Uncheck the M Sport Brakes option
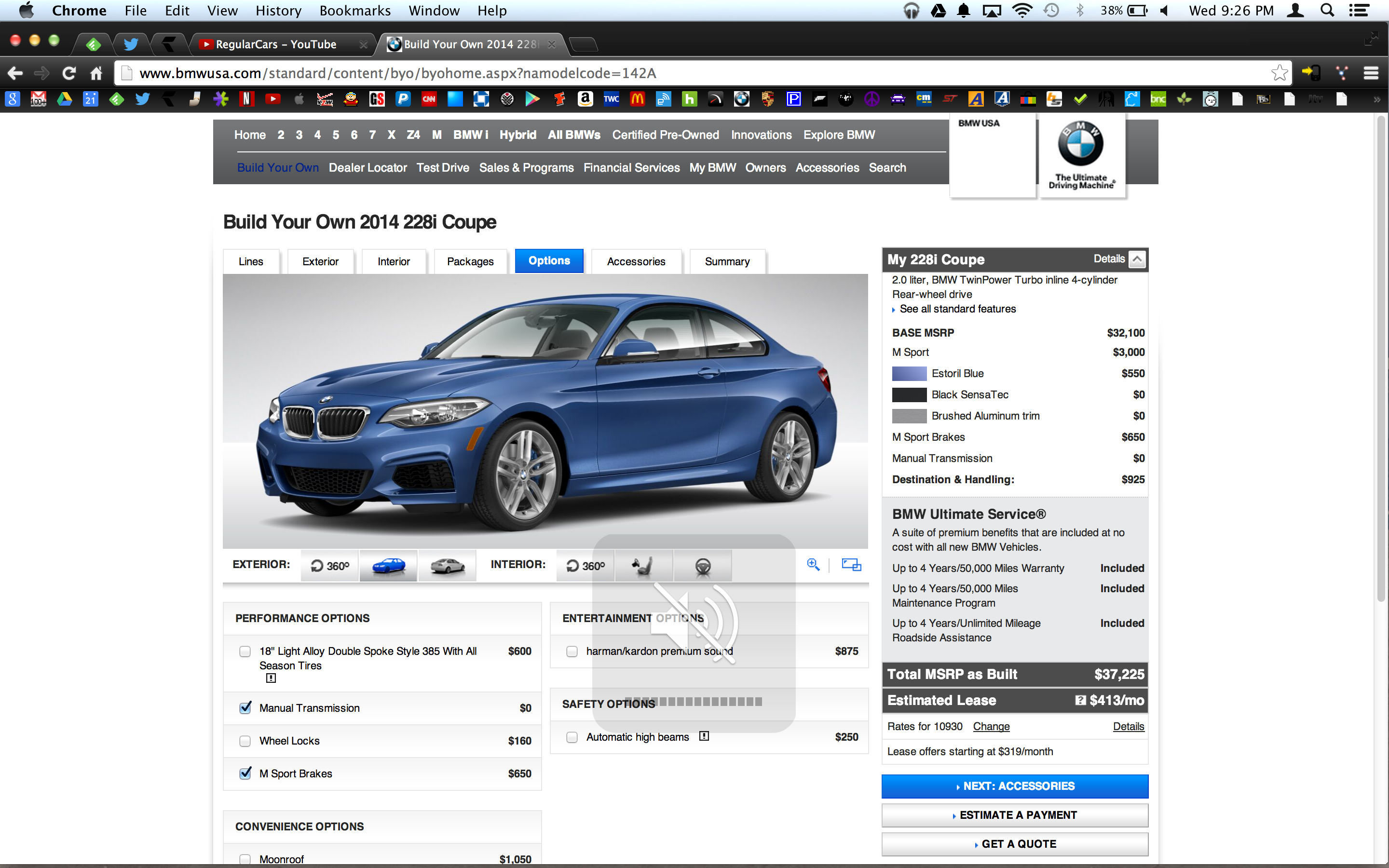Viewport: 1389px width, 868px height. tap(245, 773)
